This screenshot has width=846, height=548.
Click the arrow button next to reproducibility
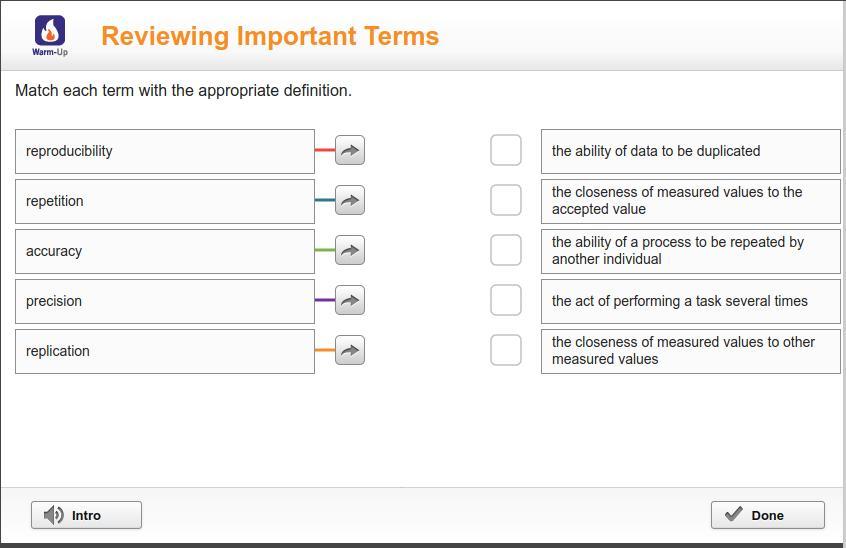(x=349, y=151)
